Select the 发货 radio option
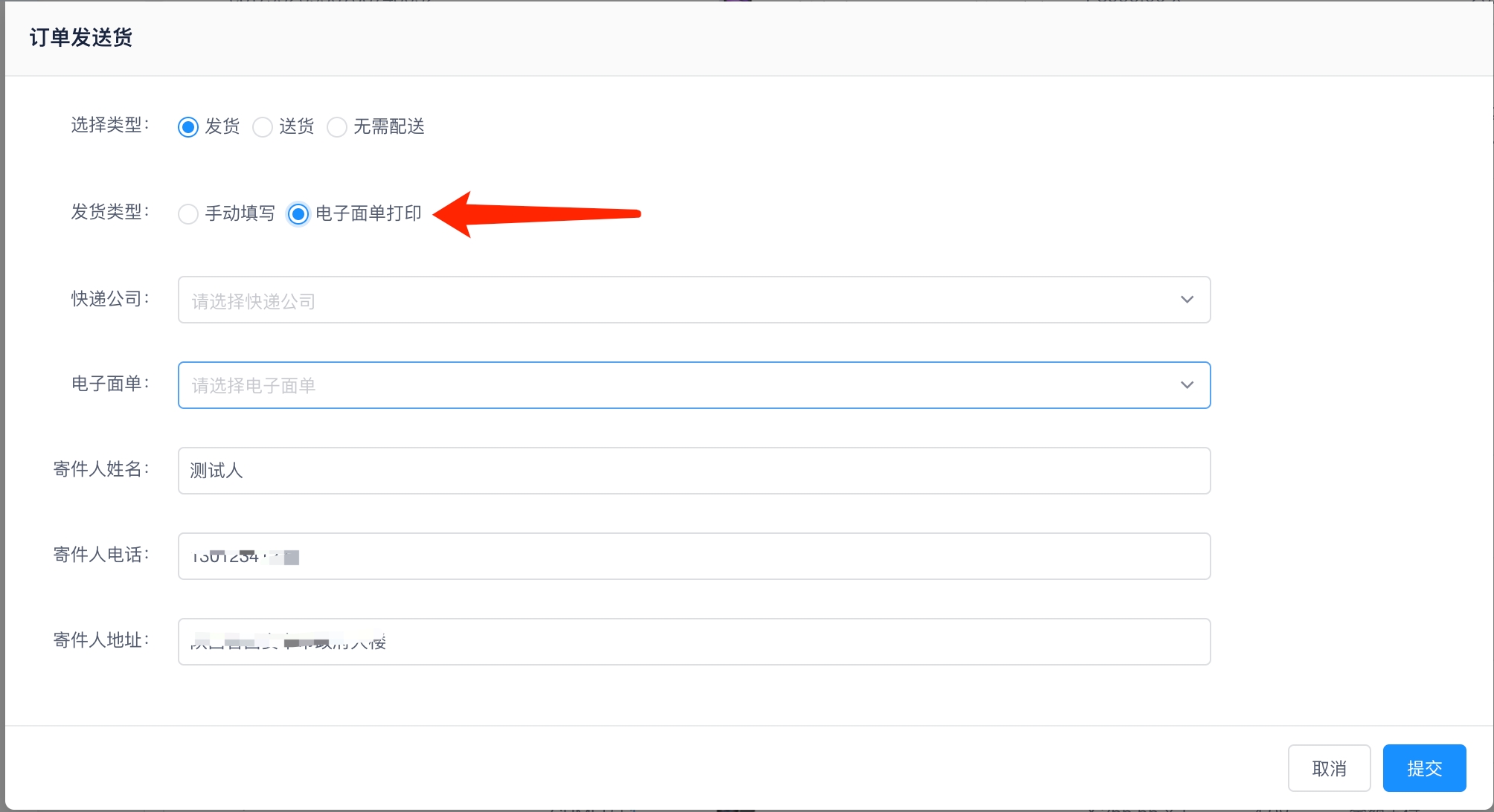This screenshot has height=812, width=1494. click(x=188, y=127)
